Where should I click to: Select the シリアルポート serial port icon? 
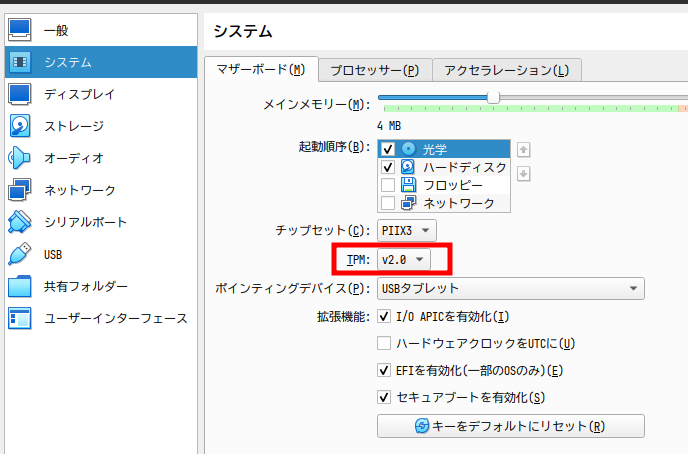coord(21,222)
